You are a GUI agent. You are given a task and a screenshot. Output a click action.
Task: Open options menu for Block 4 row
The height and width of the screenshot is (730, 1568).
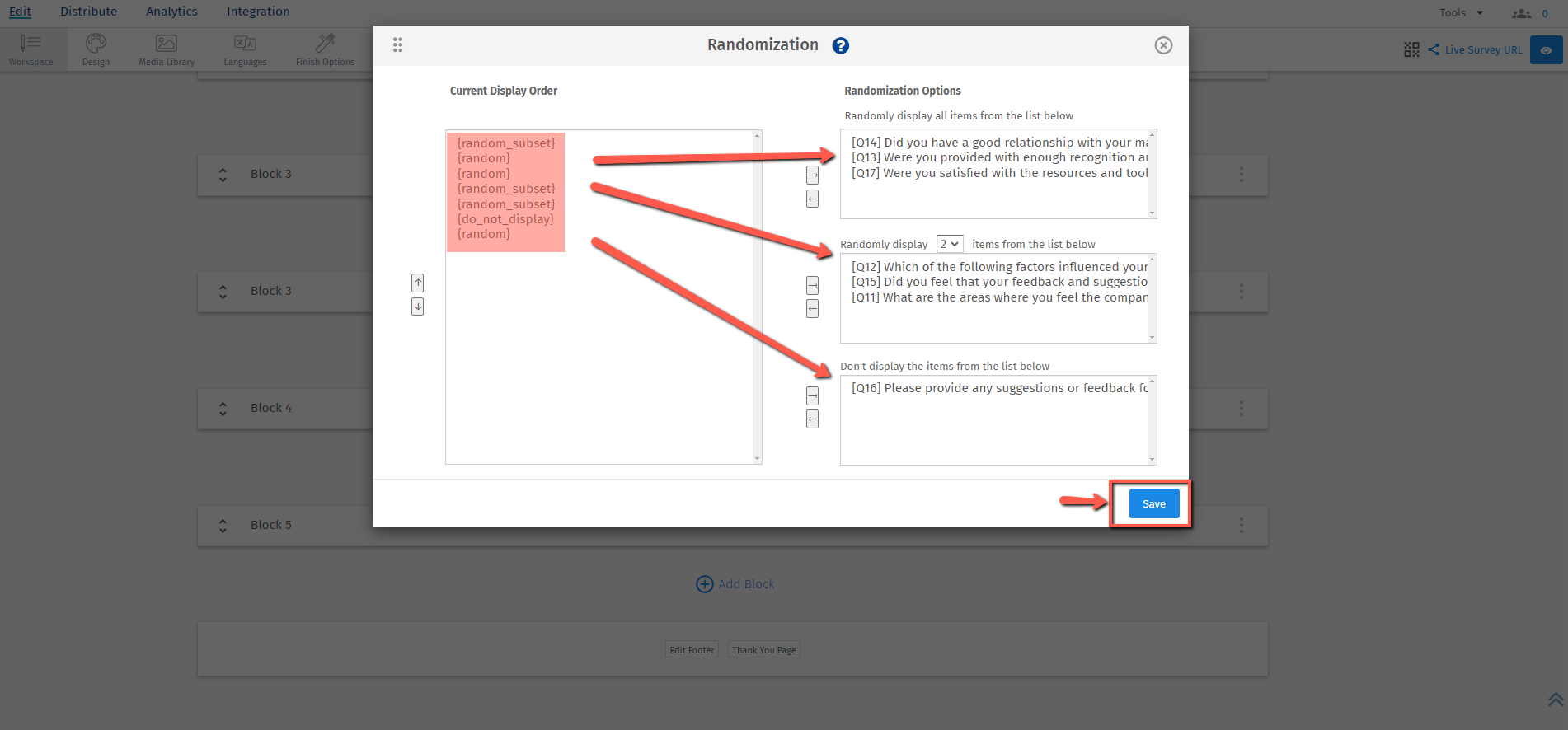(x=1242, y=409)
